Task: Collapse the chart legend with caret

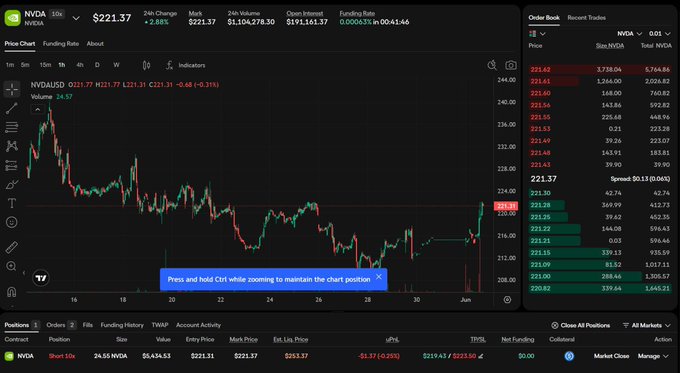Action: [38, 109]
